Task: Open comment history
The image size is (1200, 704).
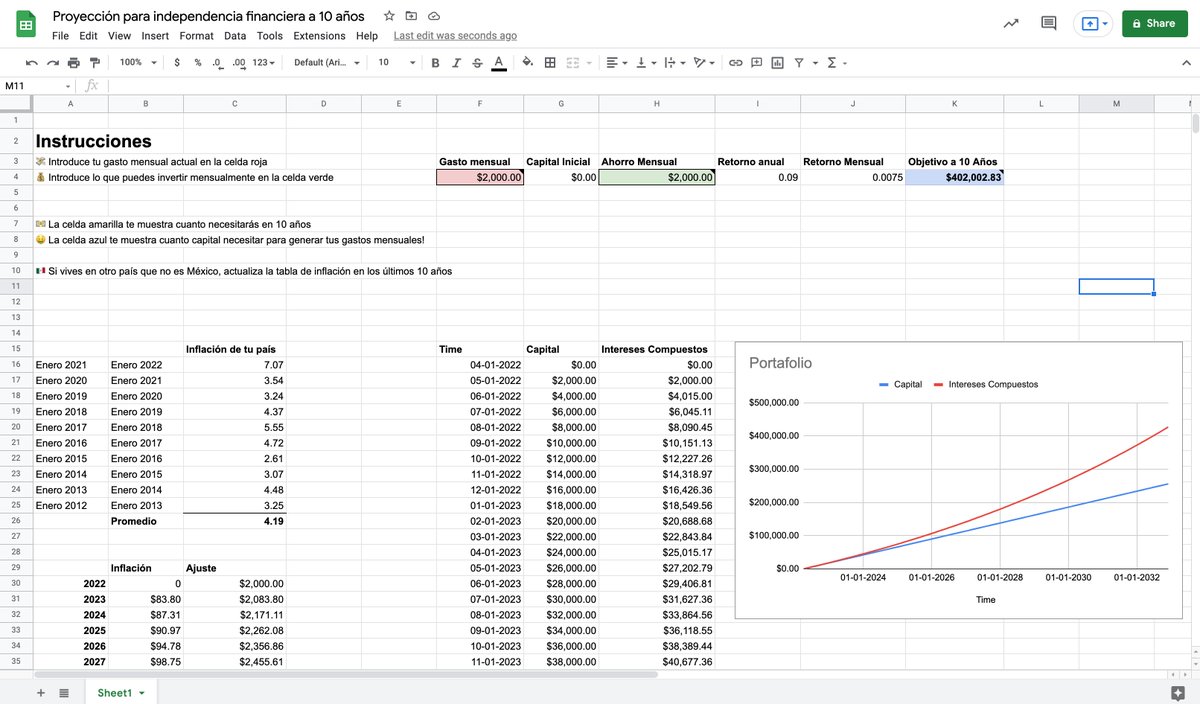Action: point(1049,23)
